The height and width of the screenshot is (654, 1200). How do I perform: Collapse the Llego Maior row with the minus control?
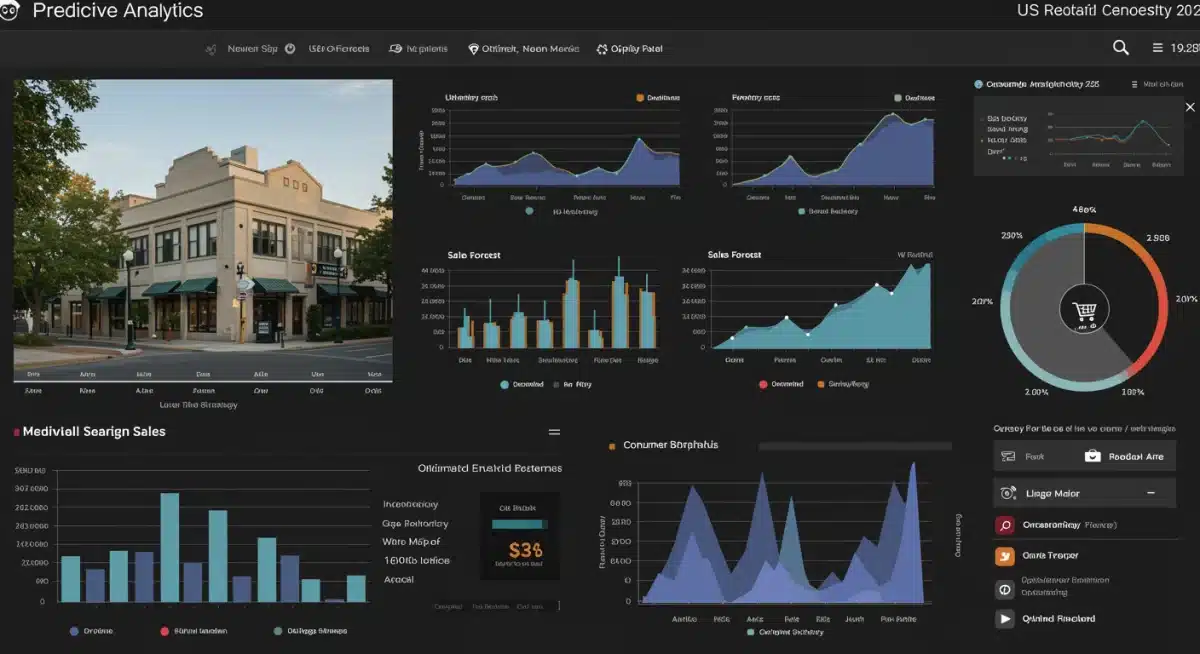(1151, 492)
